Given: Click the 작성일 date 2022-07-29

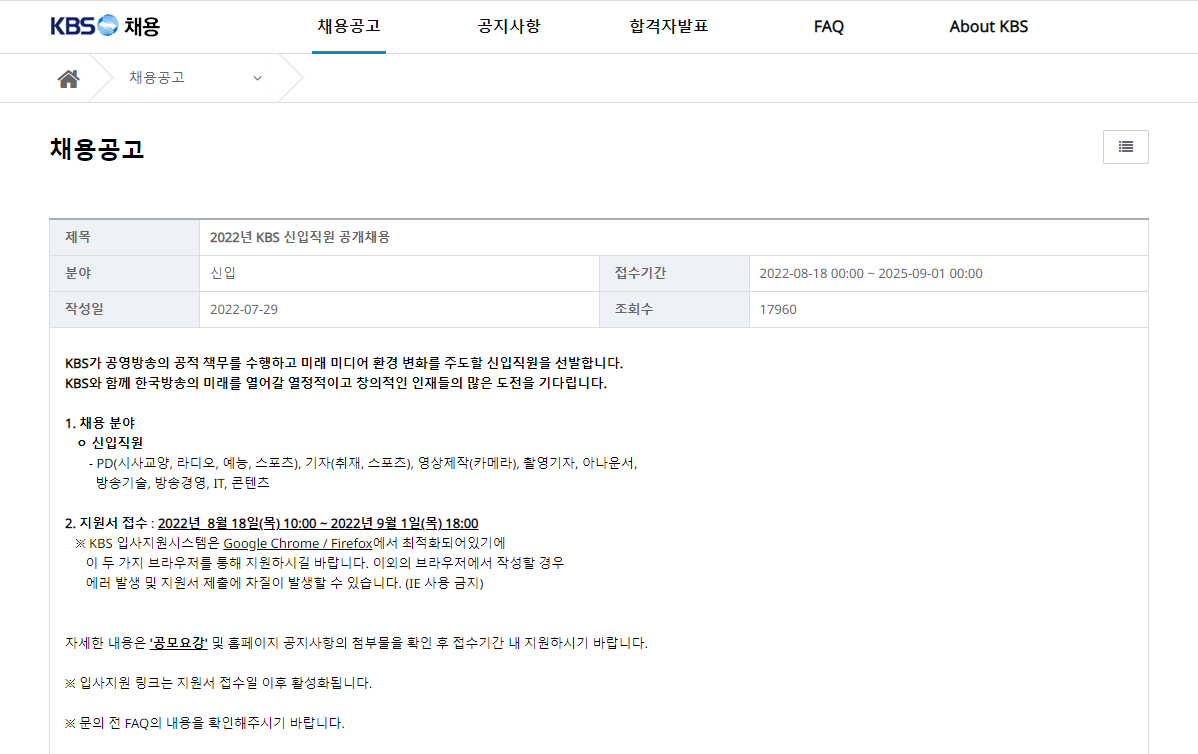Looking at the screenshot, I should pos(243,310).
